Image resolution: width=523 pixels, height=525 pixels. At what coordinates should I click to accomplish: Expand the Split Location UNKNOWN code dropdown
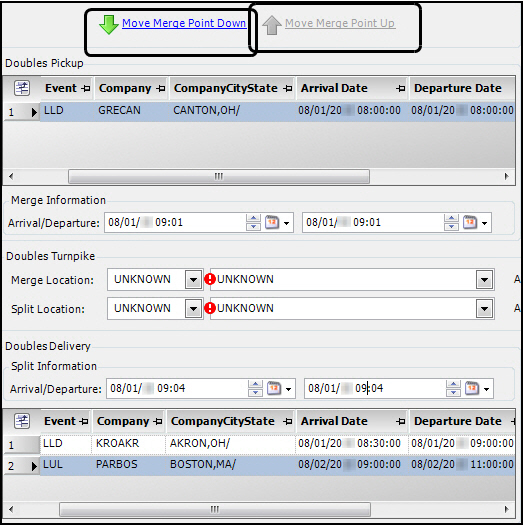coord(193,308)
